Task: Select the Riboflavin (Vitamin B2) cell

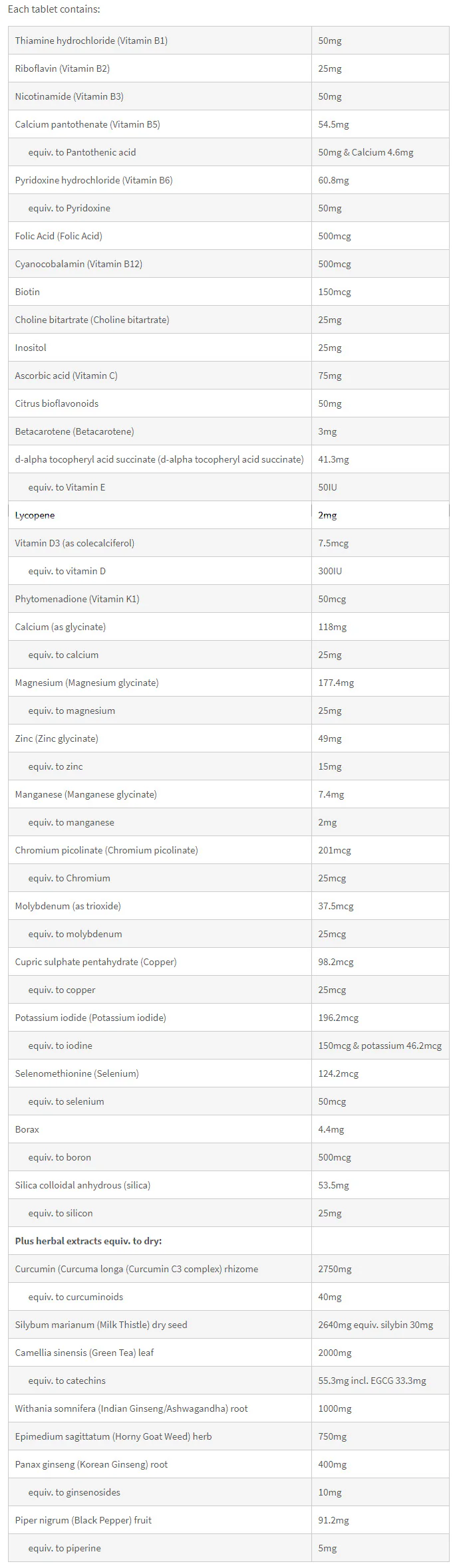Action: click(160, 68)
